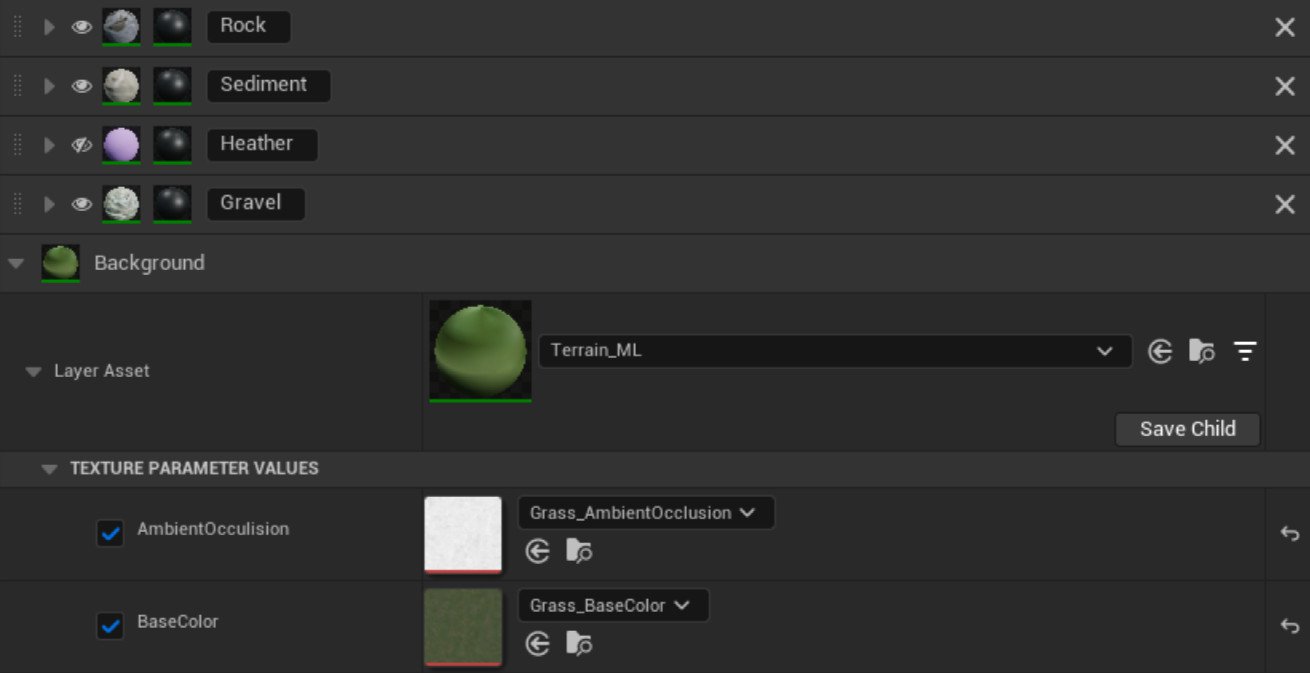
Task: Show the hidden Heather layer
Action: (x=81, y=145)
